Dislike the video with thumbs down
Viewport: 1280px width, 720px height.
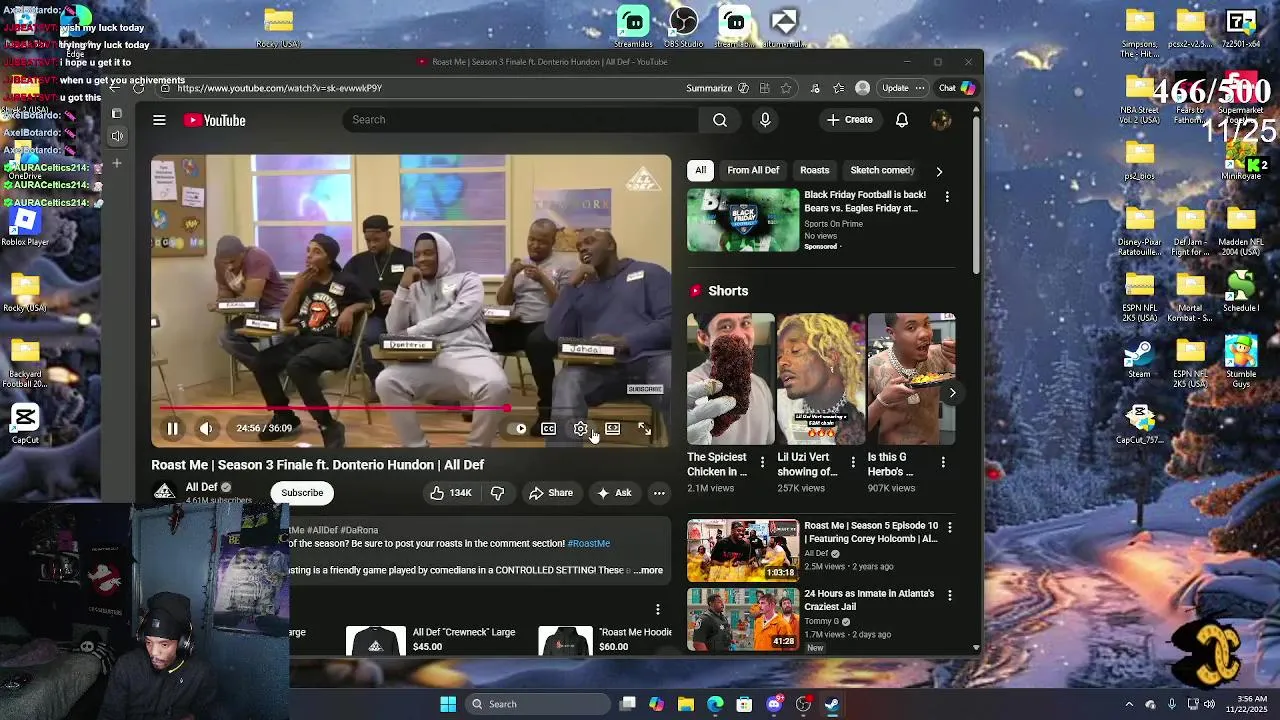(497, 493)
